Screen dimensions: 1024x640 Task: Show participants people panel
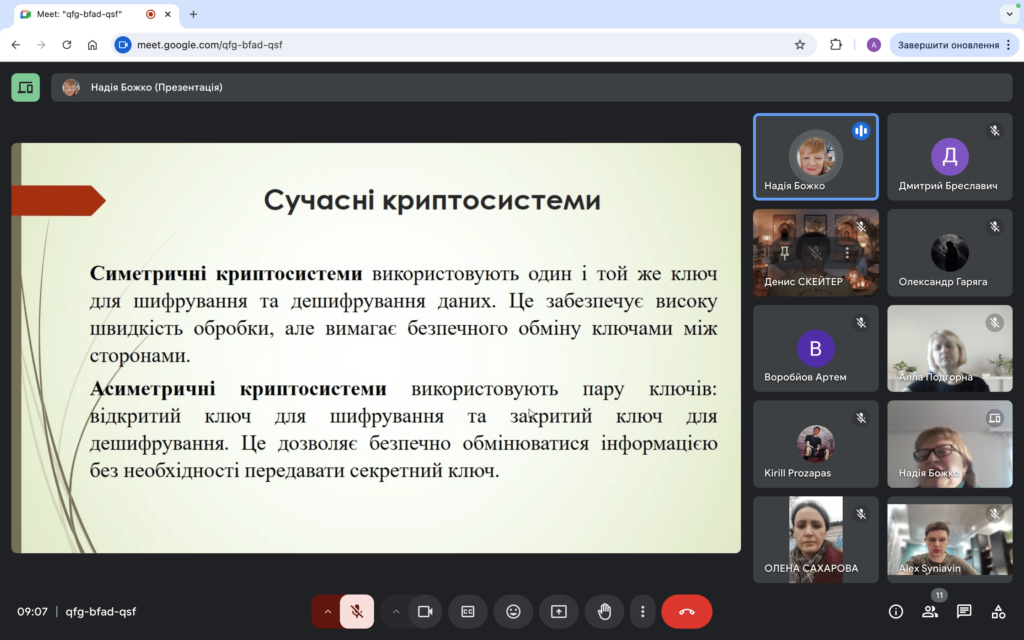coord(930,612)
